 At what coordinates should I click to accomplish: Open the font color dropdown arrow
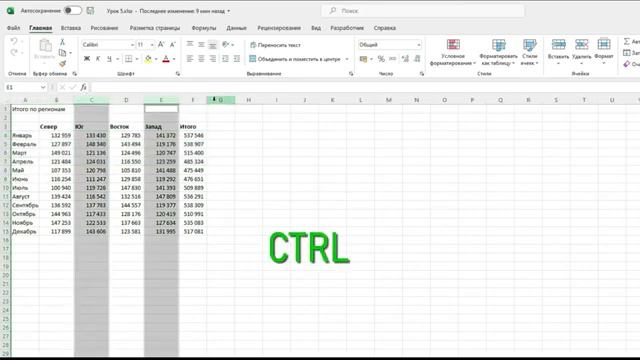(174, 59)
